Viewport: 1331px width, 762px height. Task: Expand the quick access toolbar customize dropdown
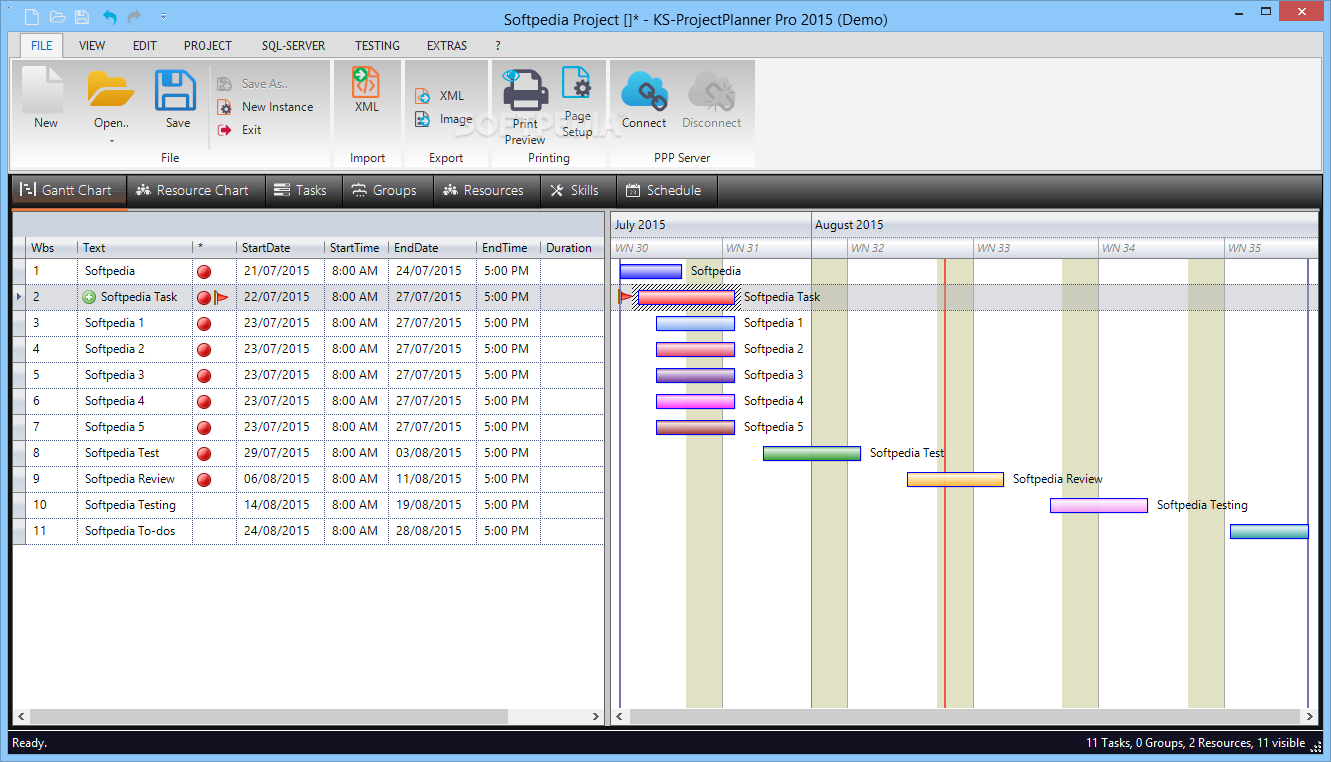pyautogui.click(x=163, y=17)
